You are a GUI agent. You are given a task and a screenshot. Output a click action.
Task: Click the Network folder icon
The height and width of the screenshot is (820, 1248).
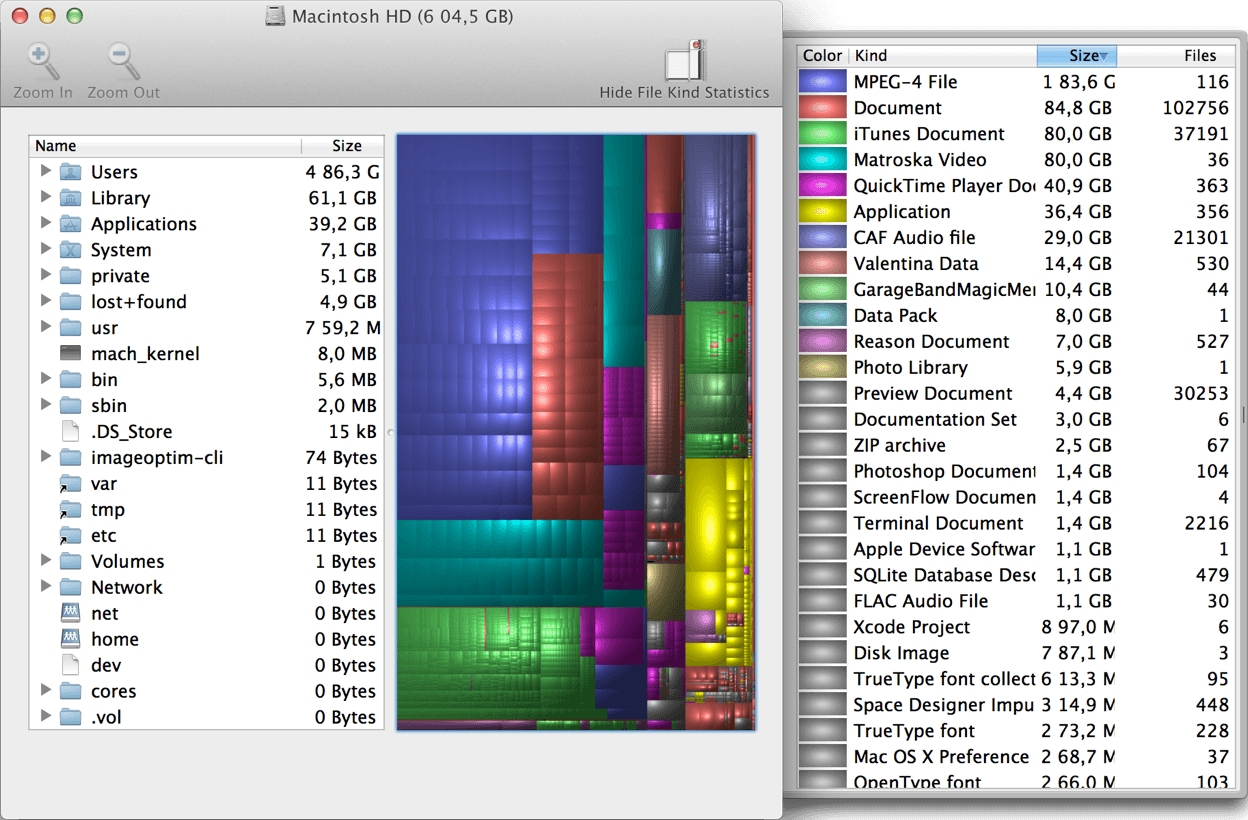point(70,588)
